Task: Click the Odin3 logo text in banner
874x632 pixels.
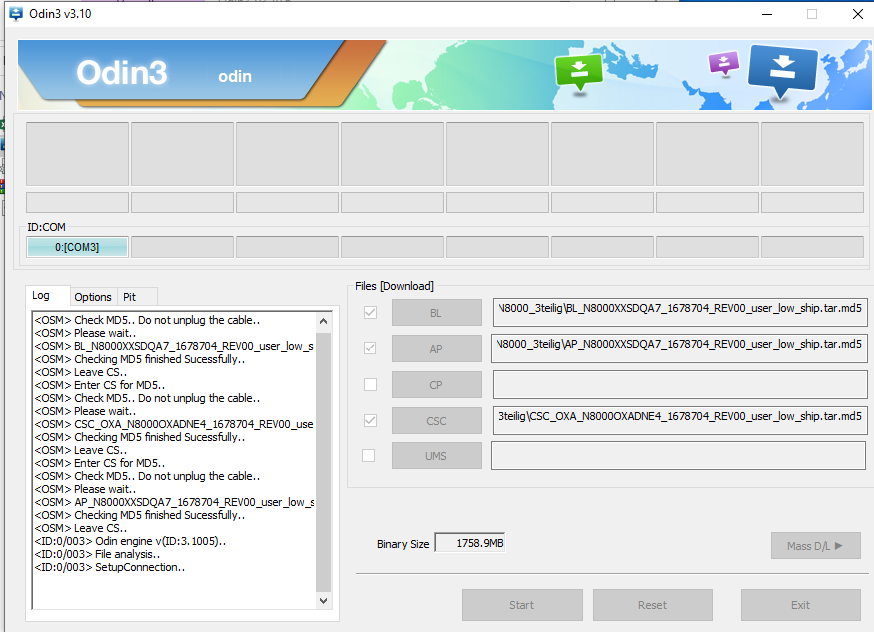Action: pos(122,72)
